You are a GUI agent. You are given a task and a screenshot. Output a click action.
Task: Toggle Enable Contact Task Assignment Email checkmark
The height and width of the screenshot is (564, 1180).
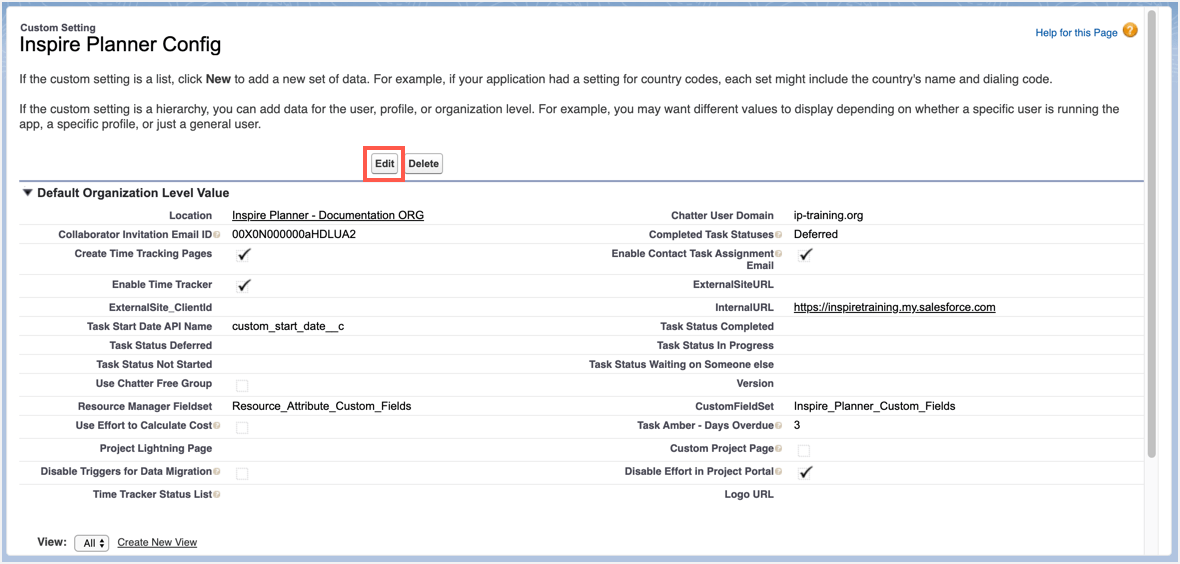(805, 255)
